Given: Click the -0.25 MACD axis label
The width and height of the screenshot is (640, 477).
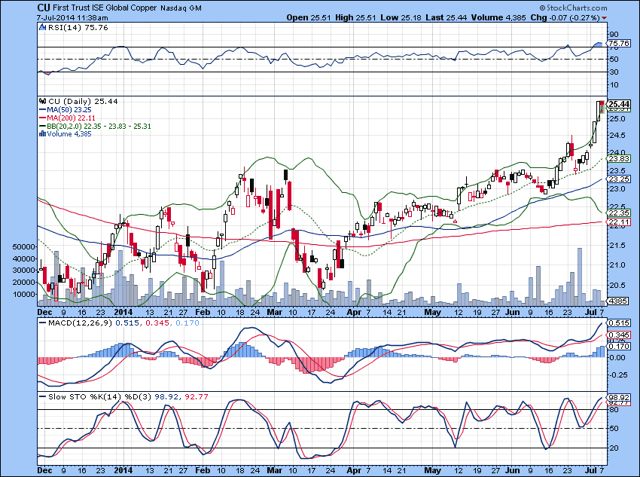Looking at the screenshot, I should [x=618, y=375].
